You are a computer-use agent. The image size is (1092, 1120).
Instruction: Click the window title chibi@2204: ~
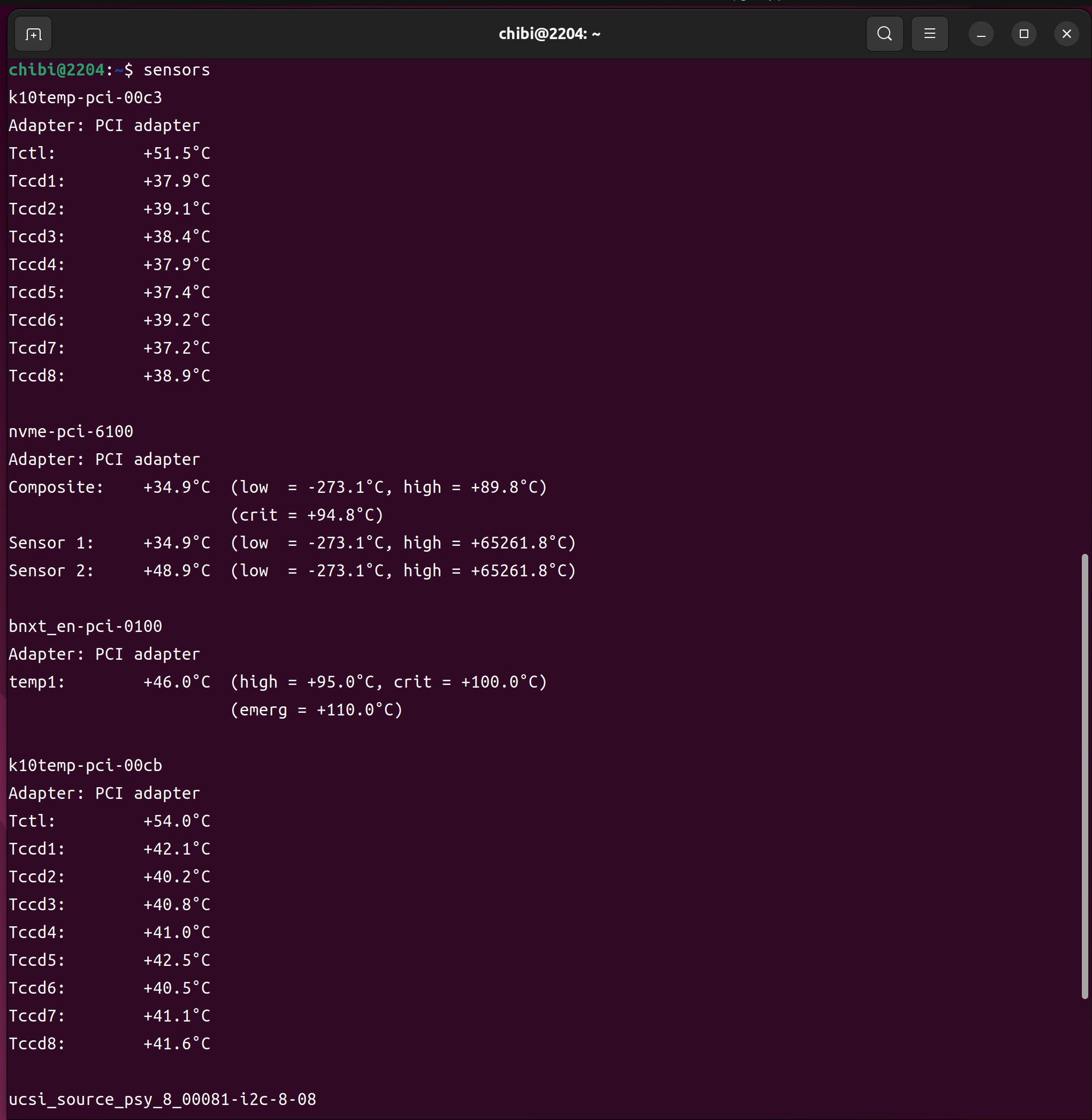click(x=549, y=34)
